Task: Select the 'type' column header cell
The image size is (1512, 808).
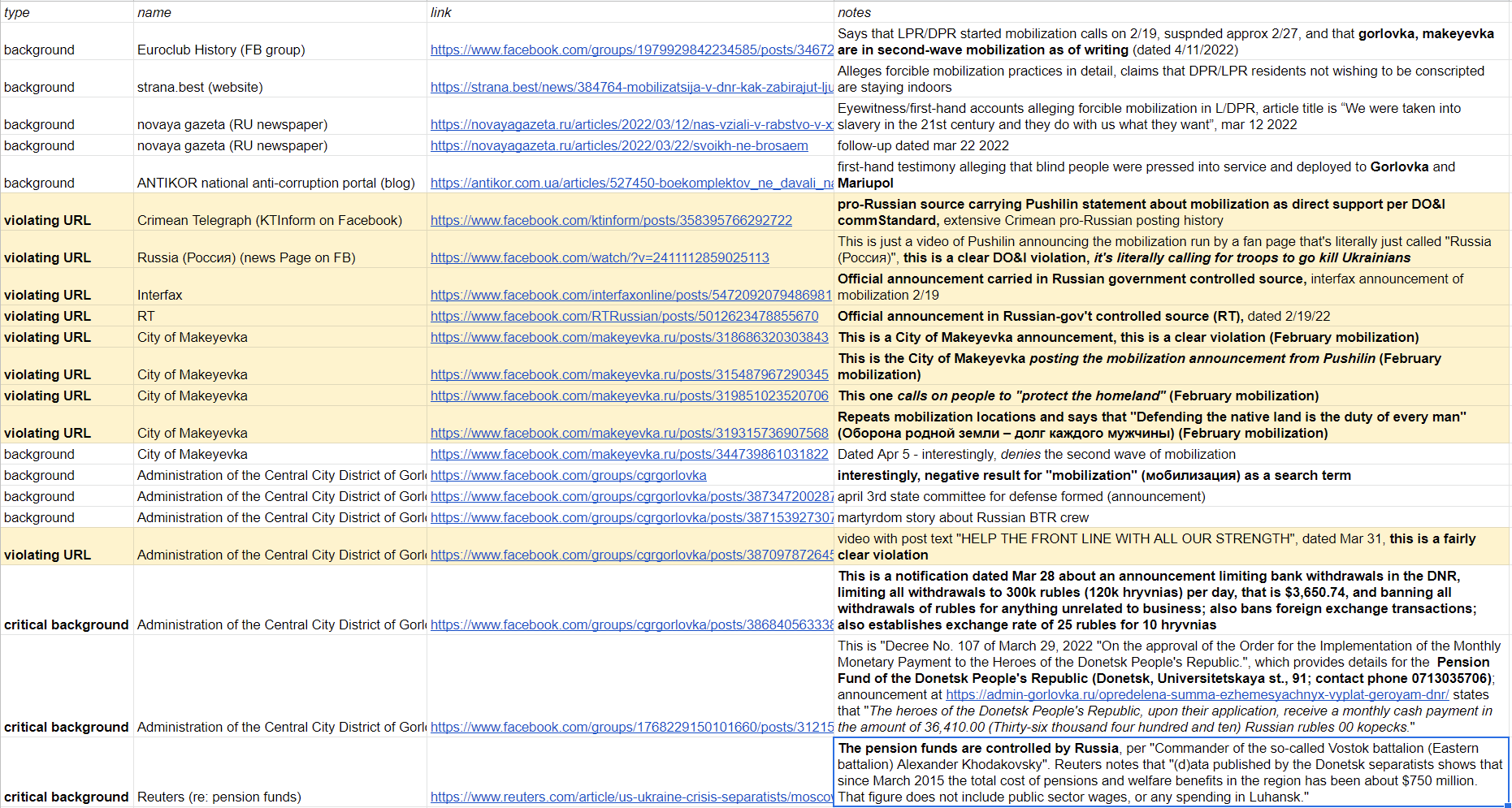Action: (67, 12)
